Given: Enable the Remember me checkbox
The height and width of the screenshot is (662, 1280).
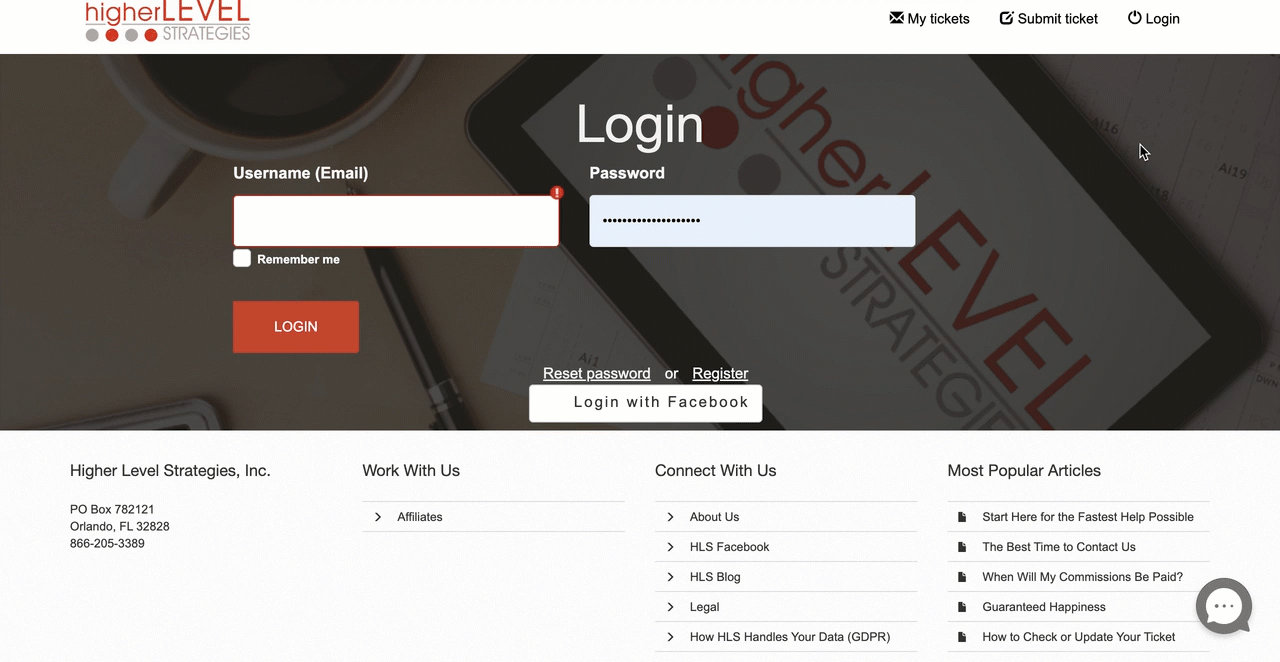Looking at the screenshot, I should 242,258.
